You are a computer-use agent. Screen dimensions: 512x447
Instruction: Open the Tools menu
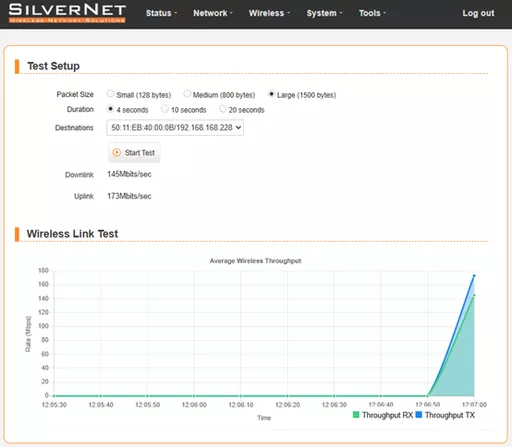click(x=372, y=13)
